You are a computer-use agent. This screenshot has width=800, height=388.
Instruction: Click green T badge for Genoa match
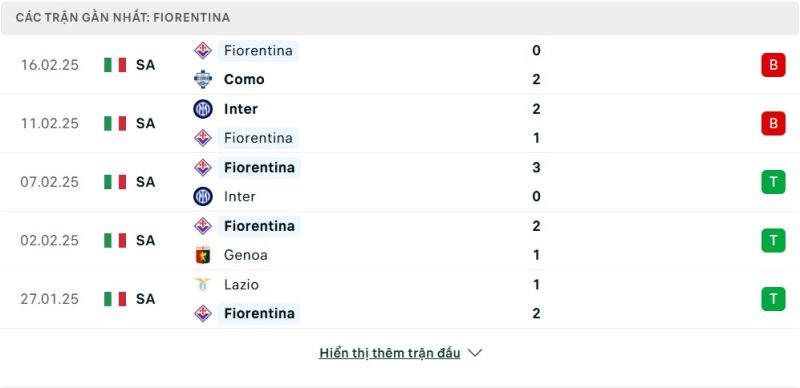point(773,240)
